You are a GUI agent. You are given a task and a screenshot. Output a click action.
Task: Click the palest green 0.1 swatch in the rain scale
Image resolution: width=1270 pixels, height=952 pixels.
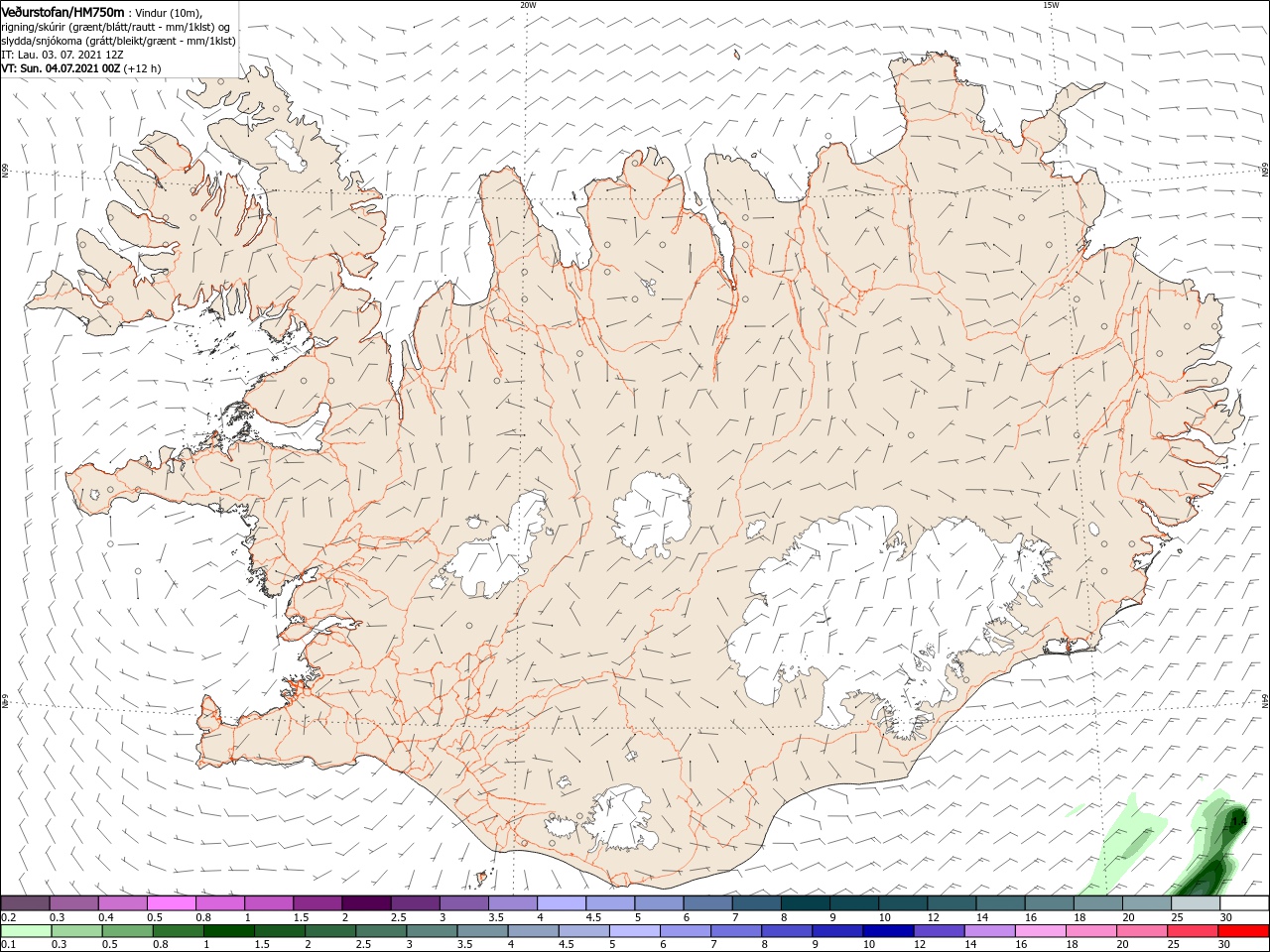coord(26,931)
